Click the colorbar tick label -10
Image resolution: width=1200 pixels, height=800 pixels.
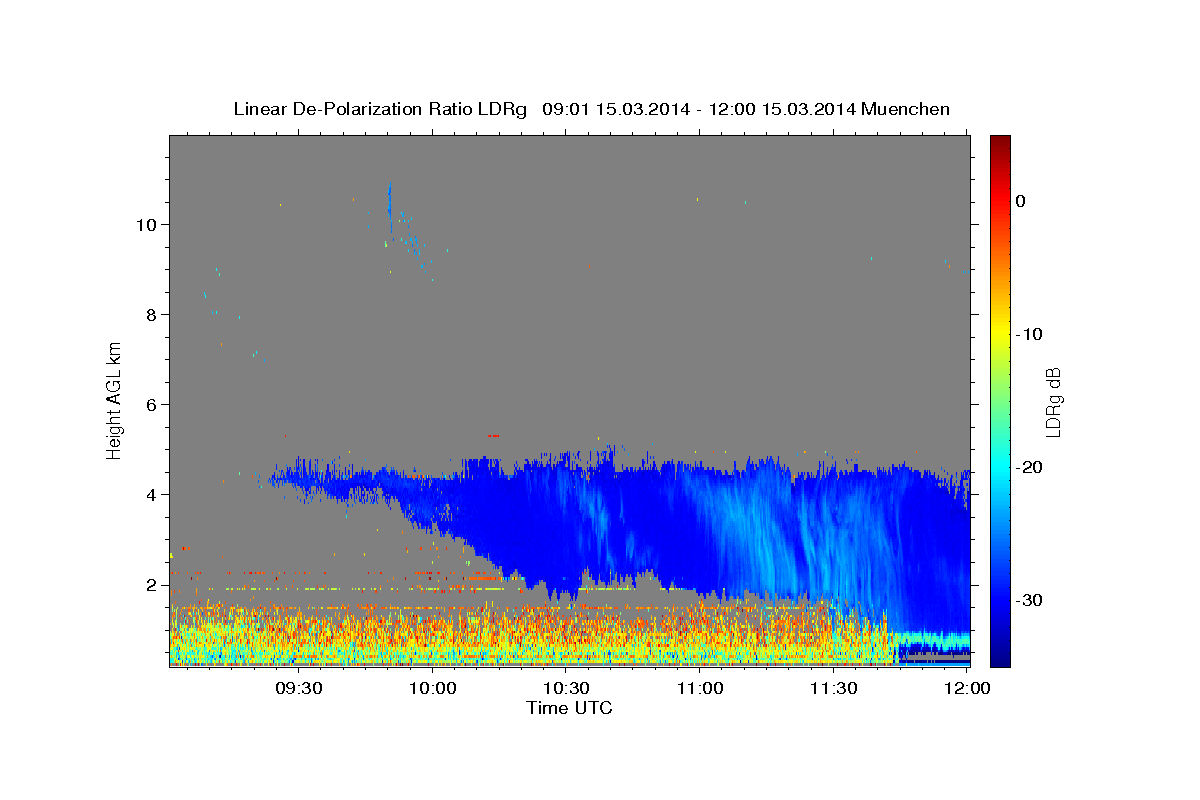tap(1029, 334)
